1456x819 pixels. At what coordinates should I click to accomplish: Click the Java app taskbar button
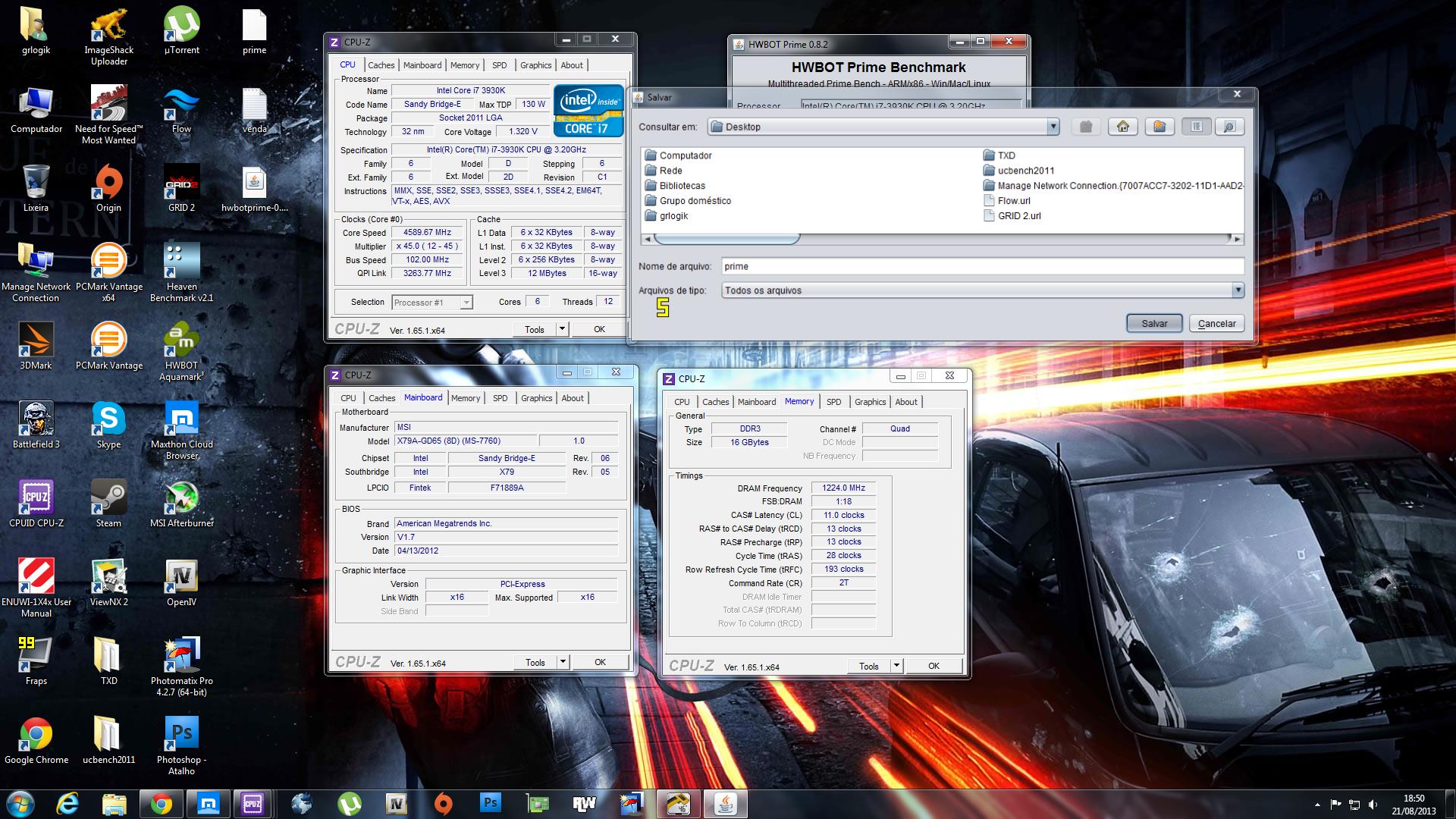[x=726, y=803]
